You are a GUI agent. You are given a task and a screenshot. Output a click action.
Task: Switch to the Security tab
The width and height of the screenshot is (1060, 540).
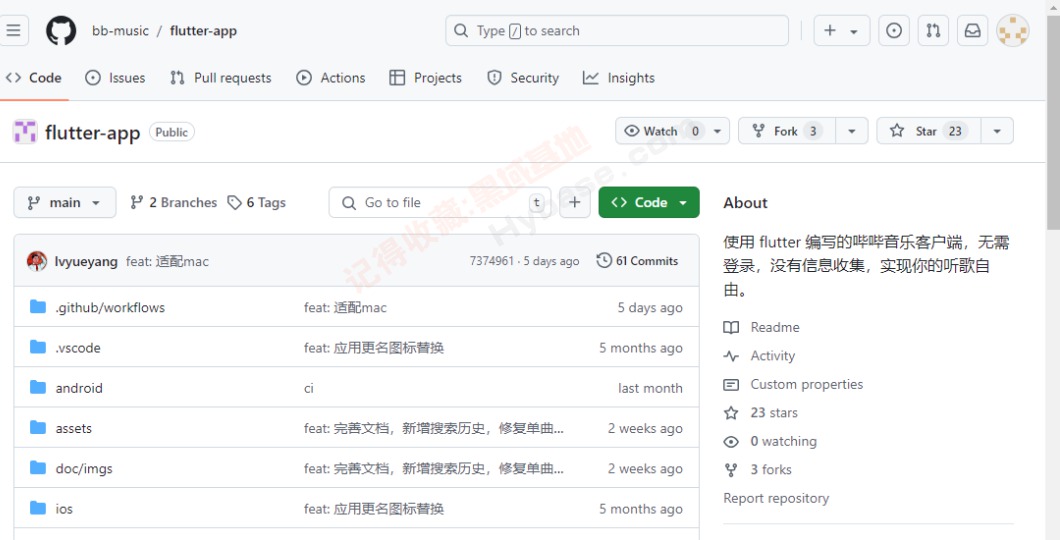pos(523,78)
